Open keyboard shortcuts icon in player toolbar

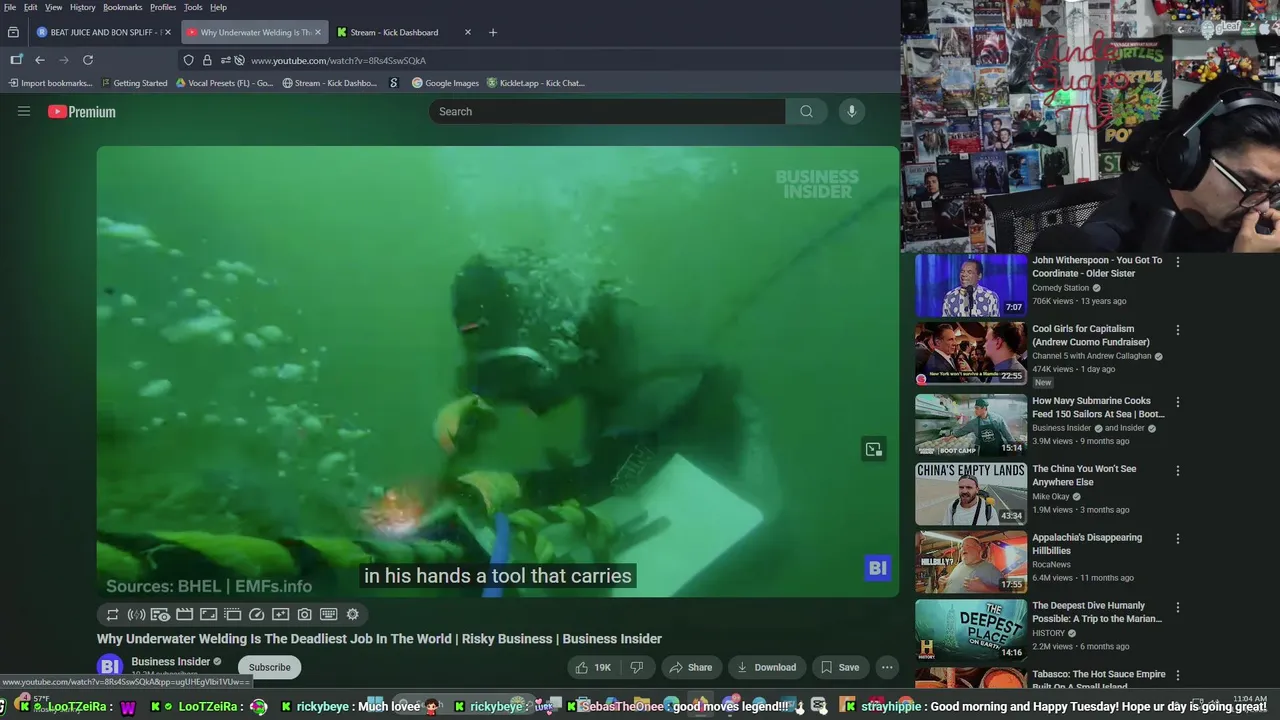pyautogui.click(x=328, y=614)
